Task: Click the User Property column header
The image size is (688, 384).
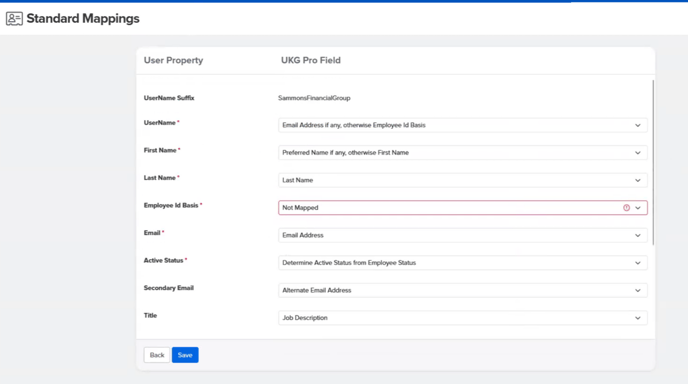Action: [x=173, y=60]
